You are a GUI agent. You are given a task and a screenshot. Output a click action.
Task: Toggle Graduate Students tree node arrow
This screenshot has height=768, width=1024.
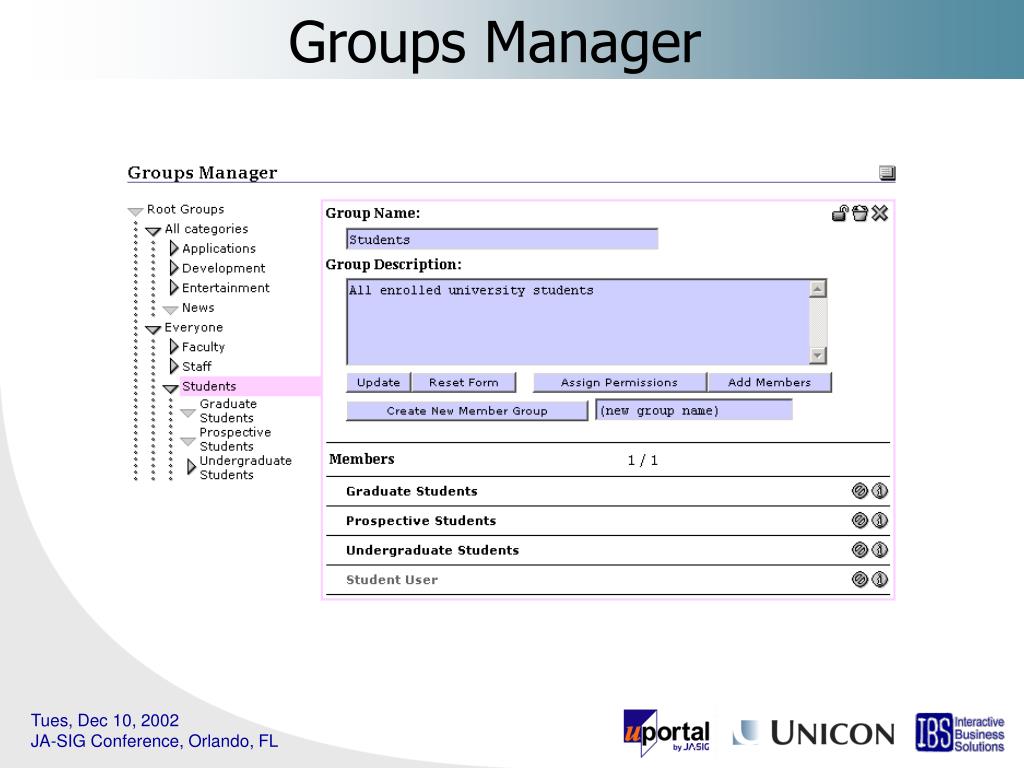[188, 413]
